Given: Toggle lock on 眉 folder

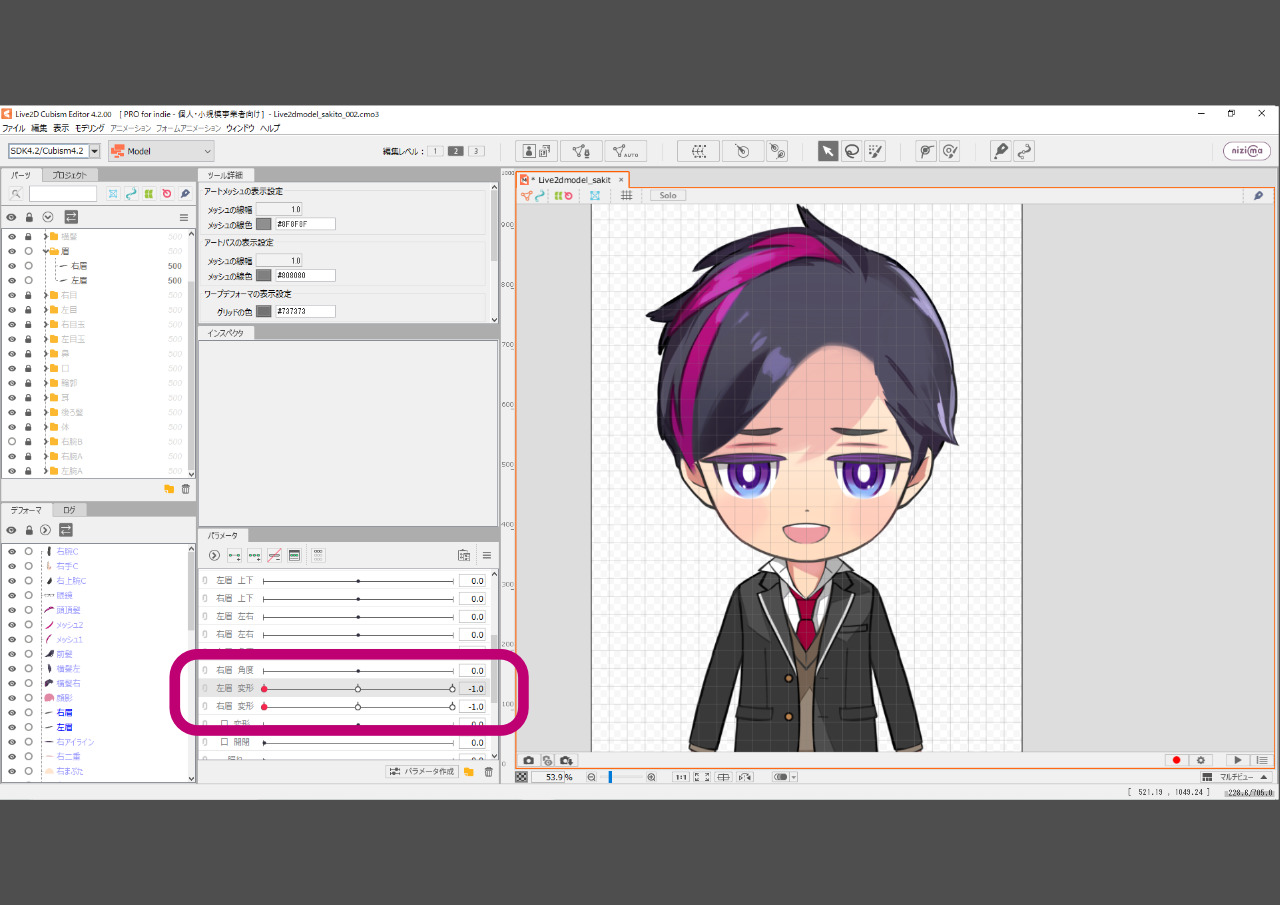Looking at the screenshot, I should pos(29,251).
